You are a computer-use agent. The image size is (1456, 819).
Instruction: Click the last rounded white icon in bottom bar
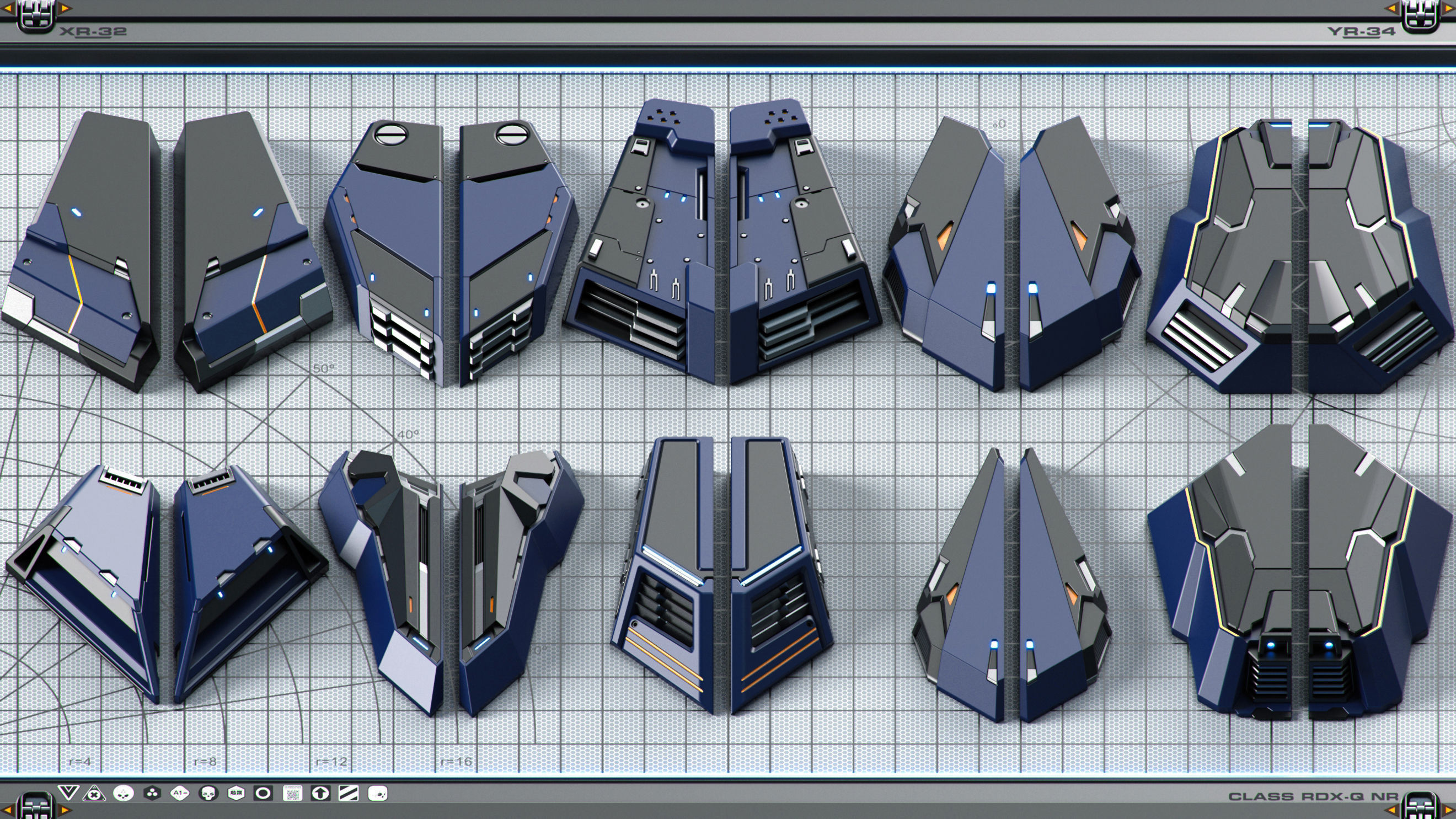point(377,794)
